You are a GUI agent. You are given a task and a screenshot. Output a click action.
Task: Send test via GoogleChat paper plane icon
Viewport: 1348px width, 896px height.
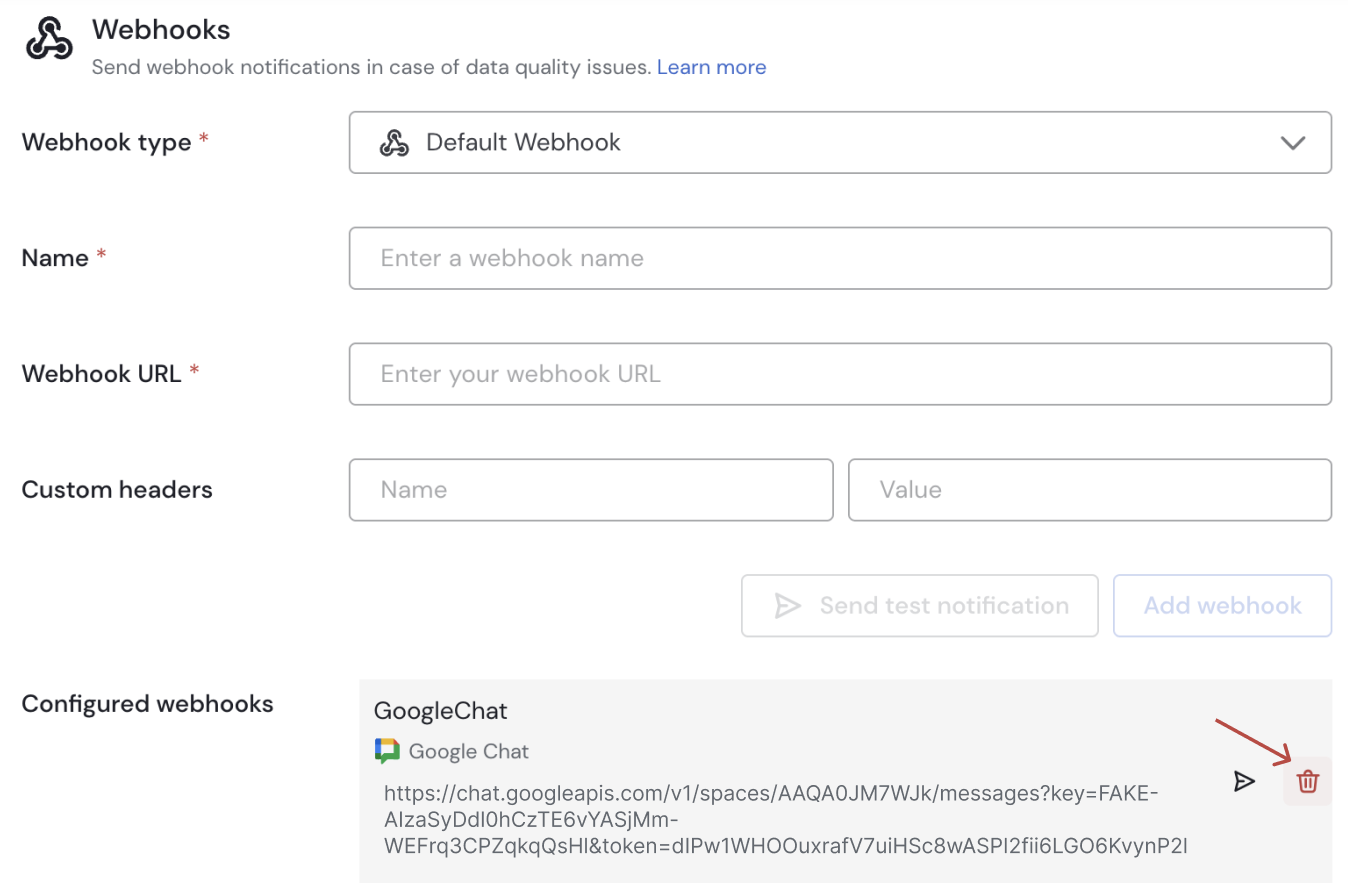pyautogui.click(x=1243, y=782)
